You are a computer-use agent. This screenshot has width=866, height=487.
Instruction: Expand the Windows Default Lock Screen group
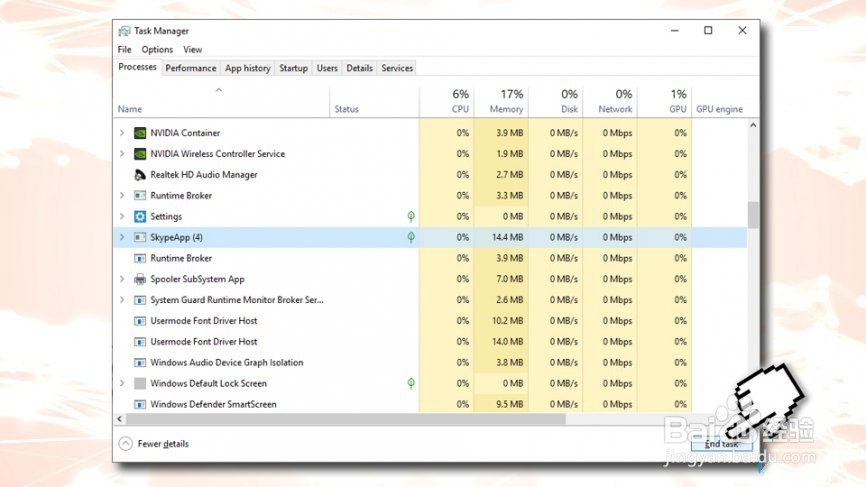click(x=122, y=383)
